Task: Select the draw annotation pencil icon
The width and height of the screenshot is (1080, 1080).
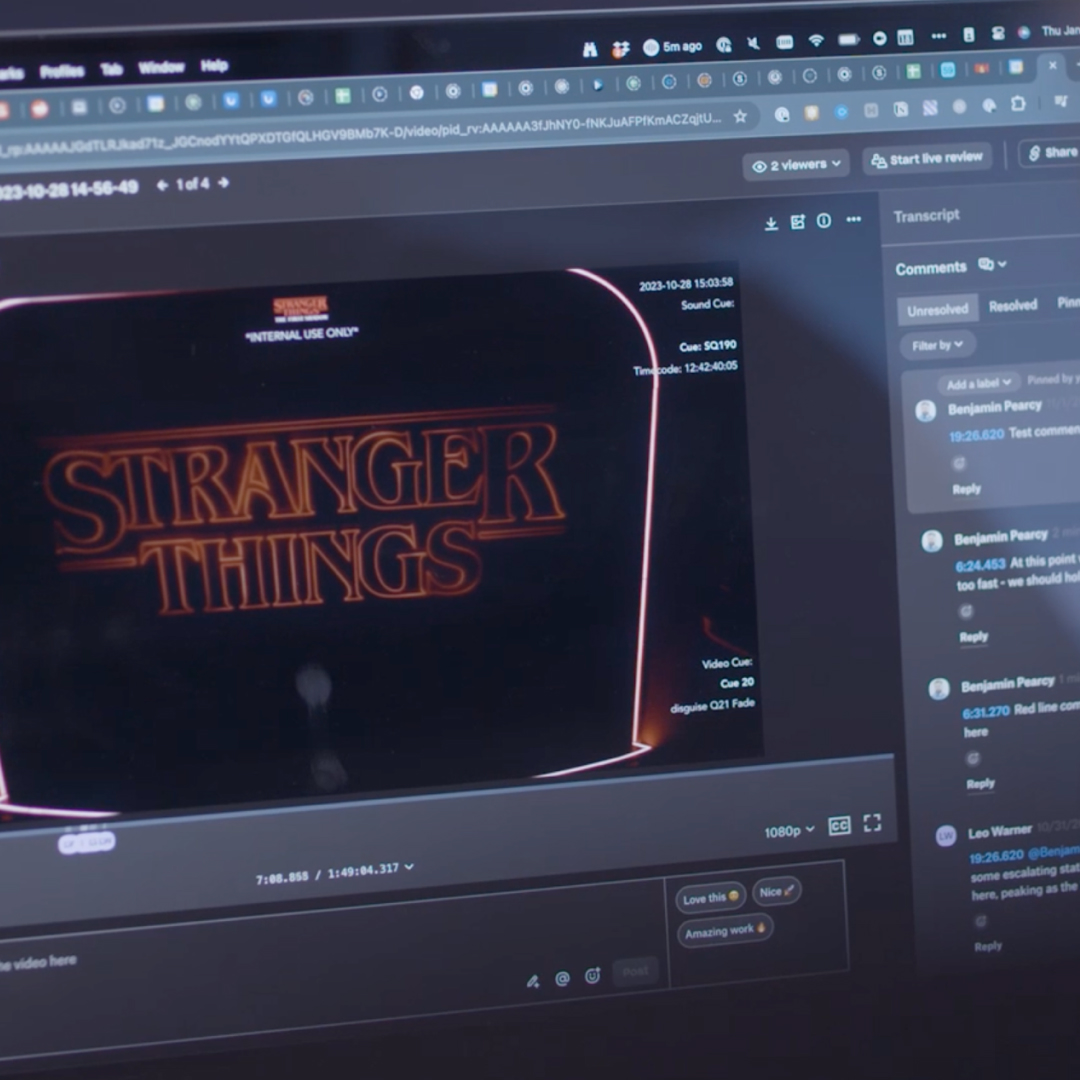Action: (532, 982)
